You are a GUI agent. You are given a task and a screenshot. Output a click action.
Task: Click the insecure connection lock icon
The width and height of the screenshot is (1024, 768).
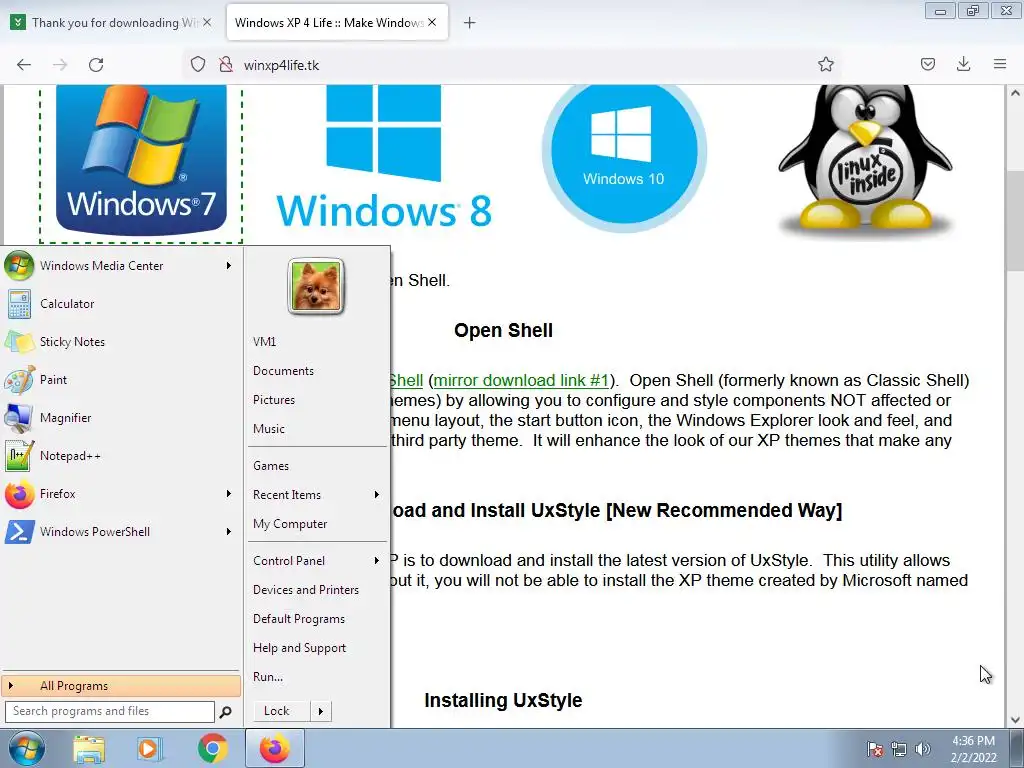(x=226, y=65)
